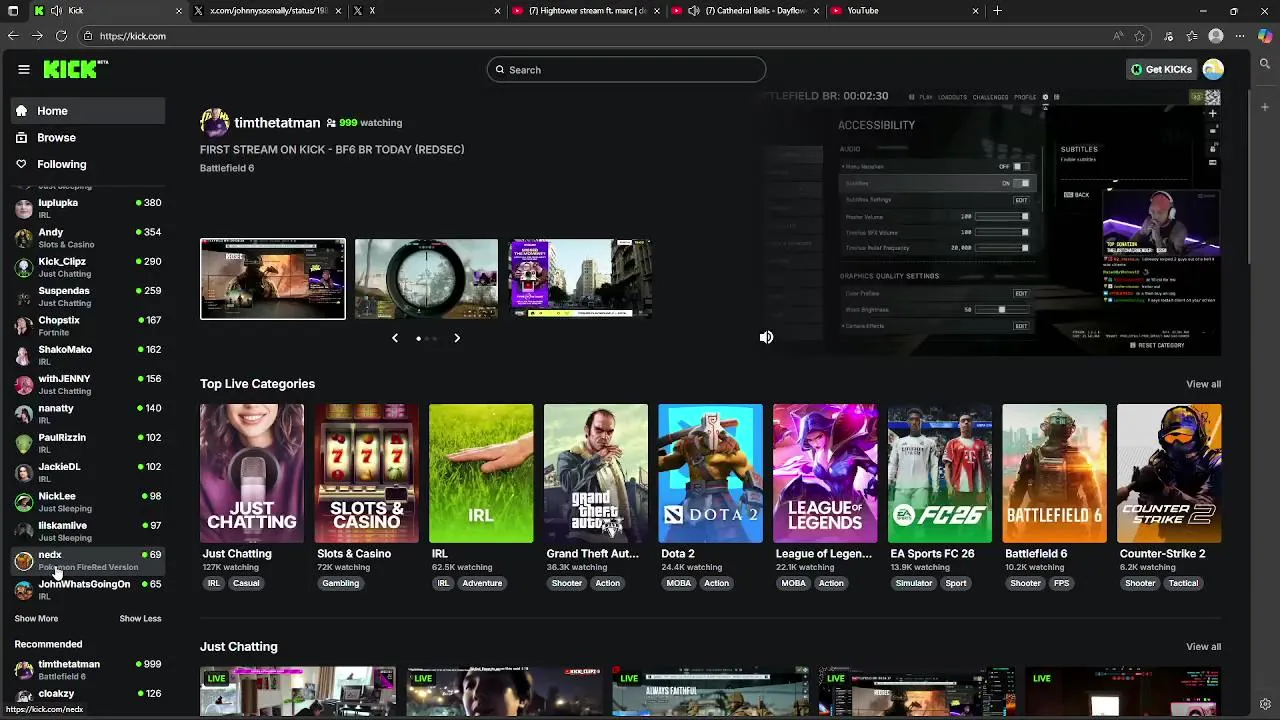
Task: Click the Gambling tag under Slots & Casino
Action: 340,583
